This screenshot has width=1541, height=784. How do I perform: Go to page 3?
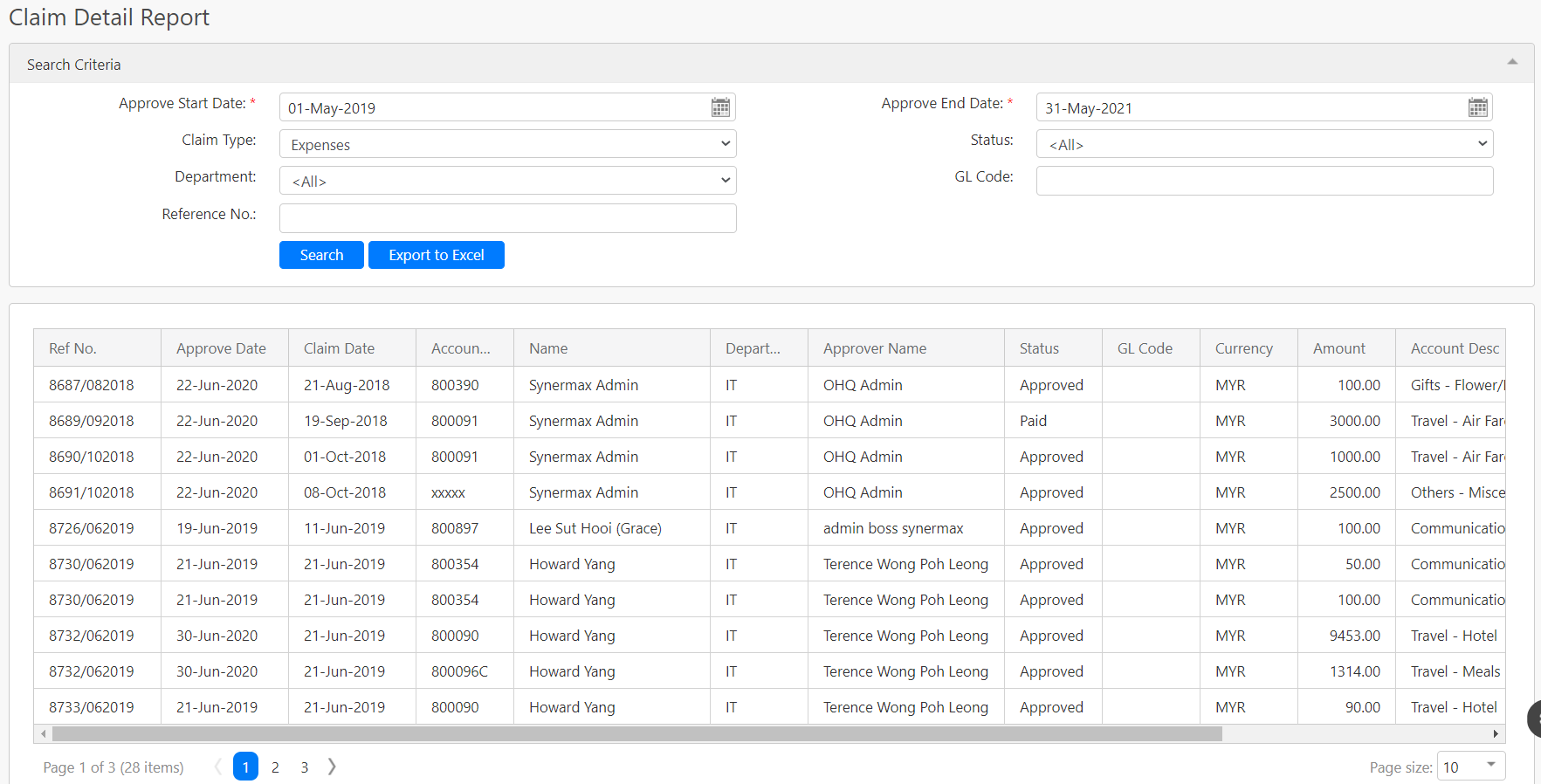click(305, 767)
